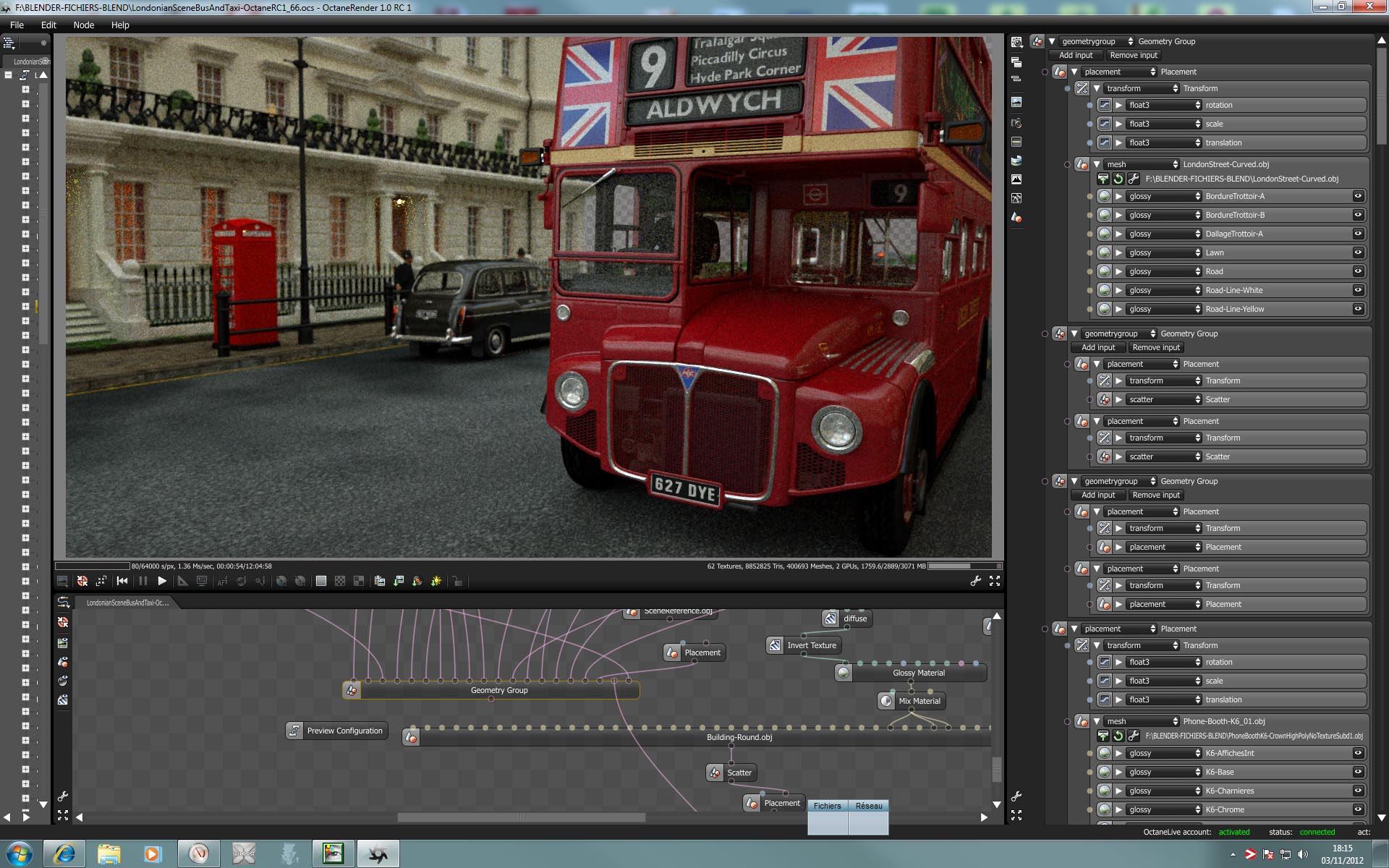
Task: Click the top Remove input button
Action: pos(1134,55)
